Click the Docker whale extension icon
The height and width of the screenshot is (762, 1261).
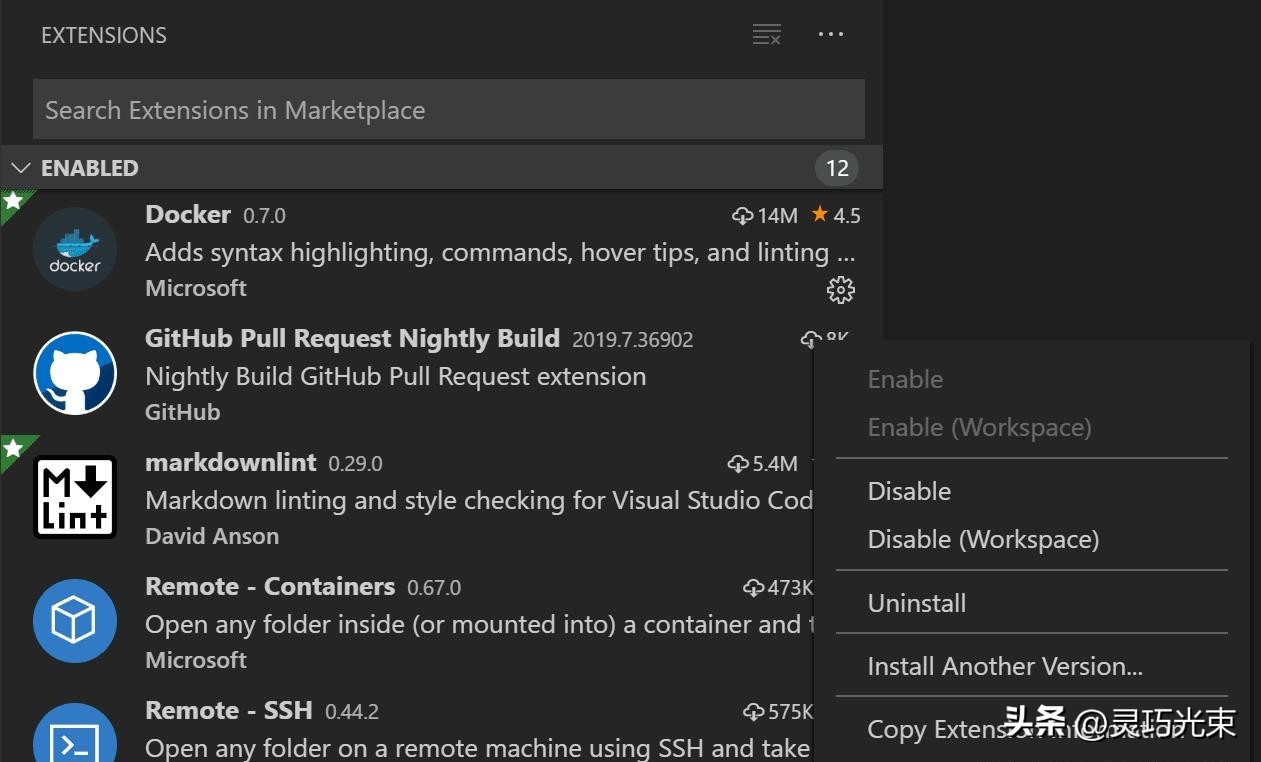[75, 249]
